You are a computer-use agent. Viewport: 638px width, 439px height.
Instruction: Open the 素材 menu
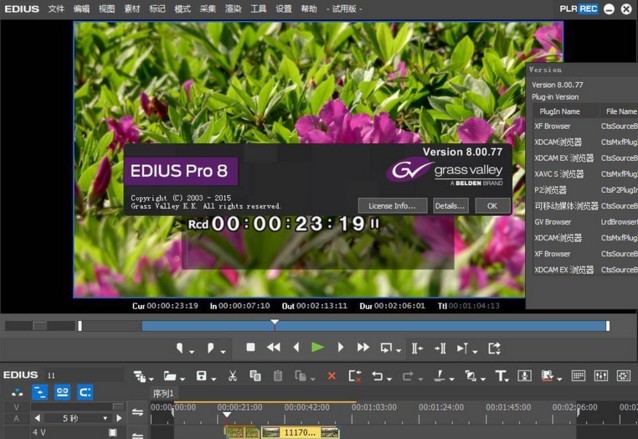tap(132, 9)
